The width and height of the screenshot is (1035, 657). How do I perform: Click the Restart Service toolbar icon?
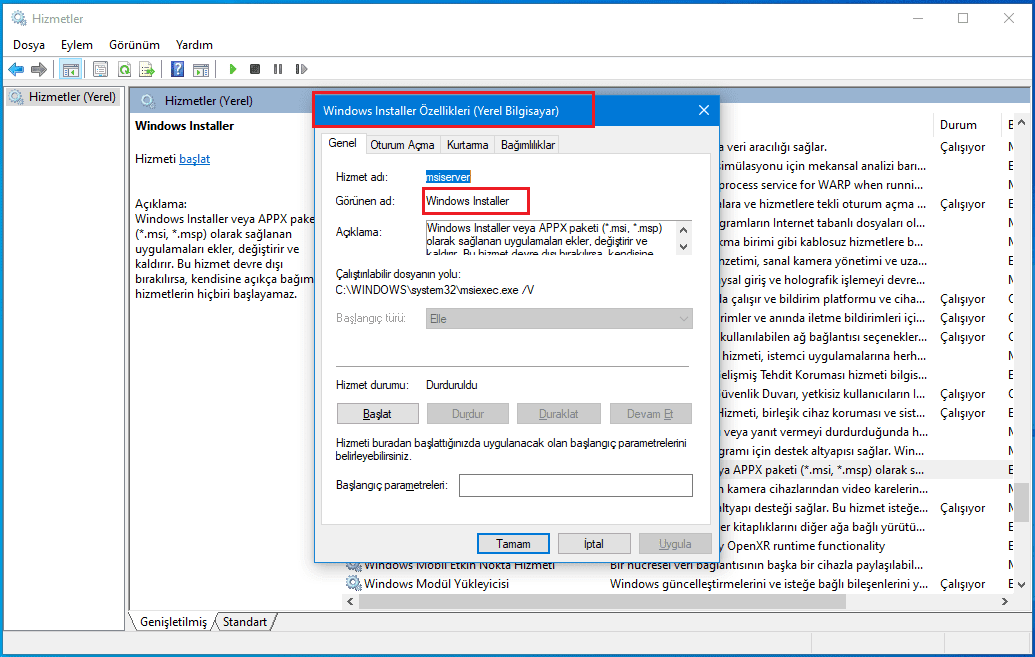[x=301, y=69]
